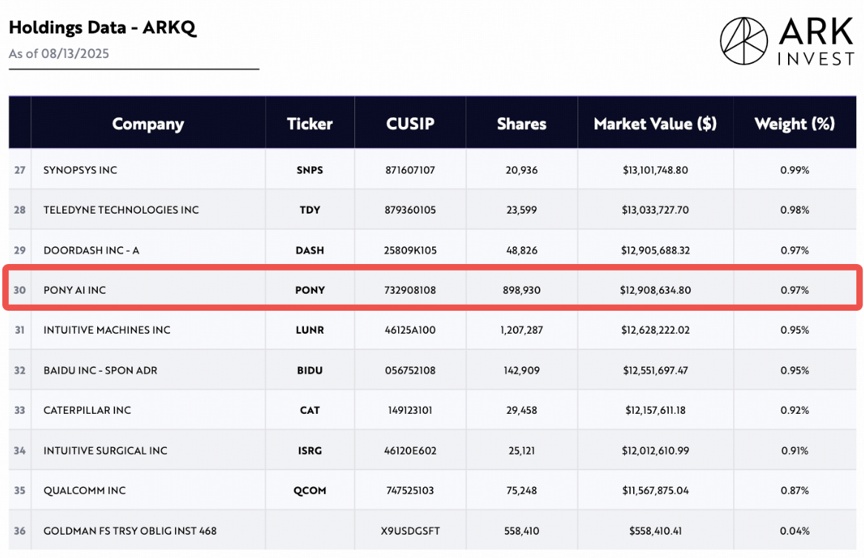
Task: Click the Company column header
Action: pos(148,124)
